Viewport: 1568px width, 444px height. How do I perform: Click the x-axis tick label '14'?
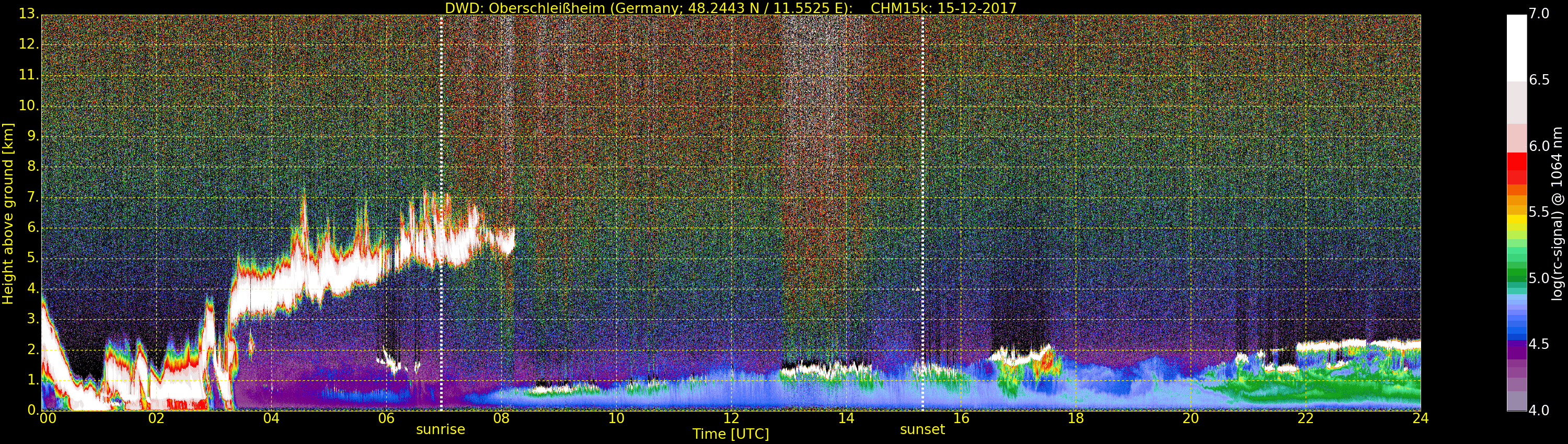[846, 418]
